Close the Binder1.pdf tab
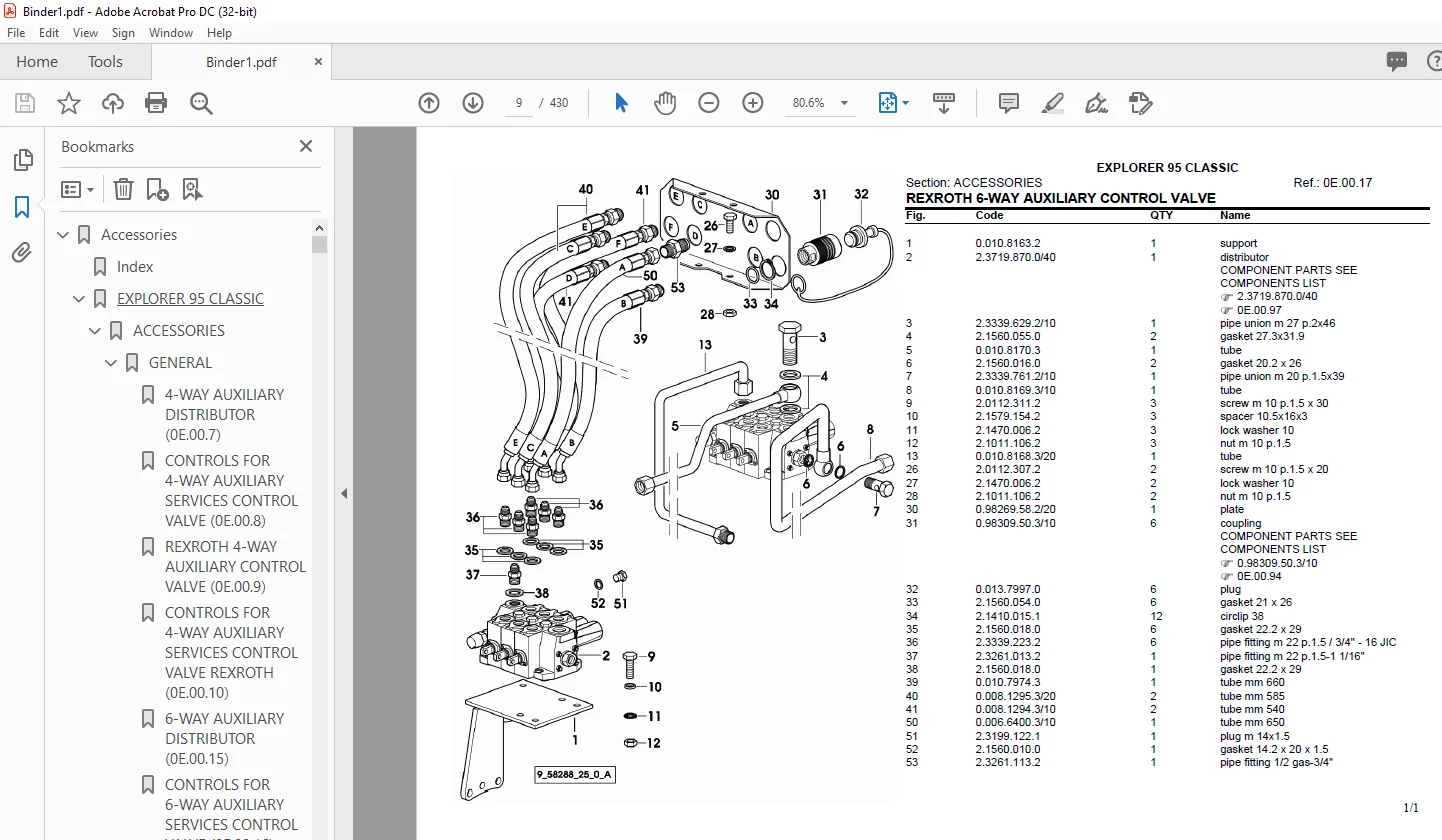This screenshot has width=1442, height=840. pyautogui.click(x=319, y=62)
